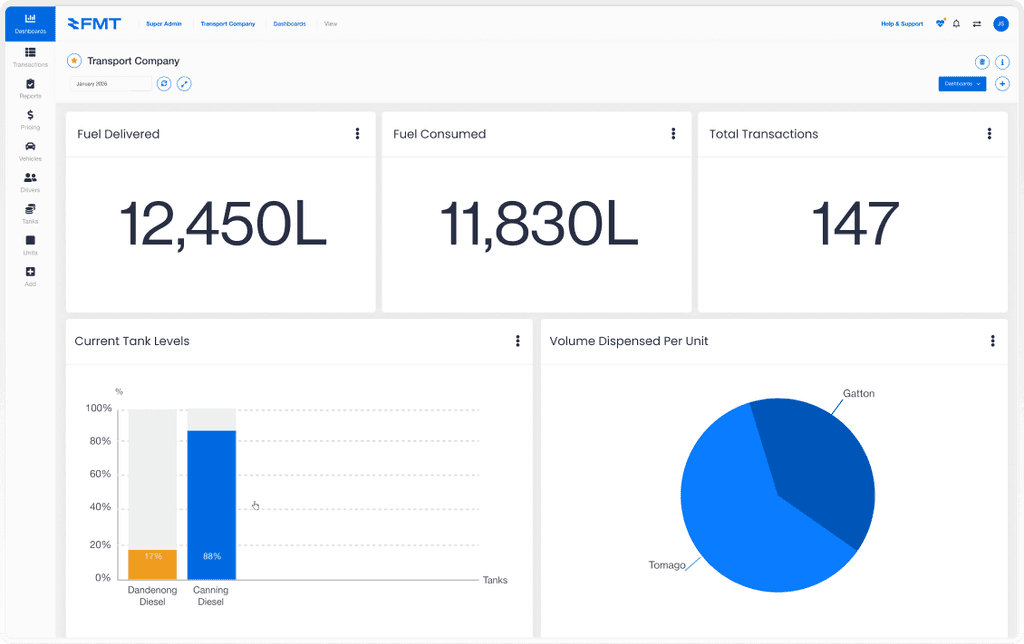The height and width of the screenshot is (644, 1024).
Task: Open the notifications bell
Action: tap(957, 23)
